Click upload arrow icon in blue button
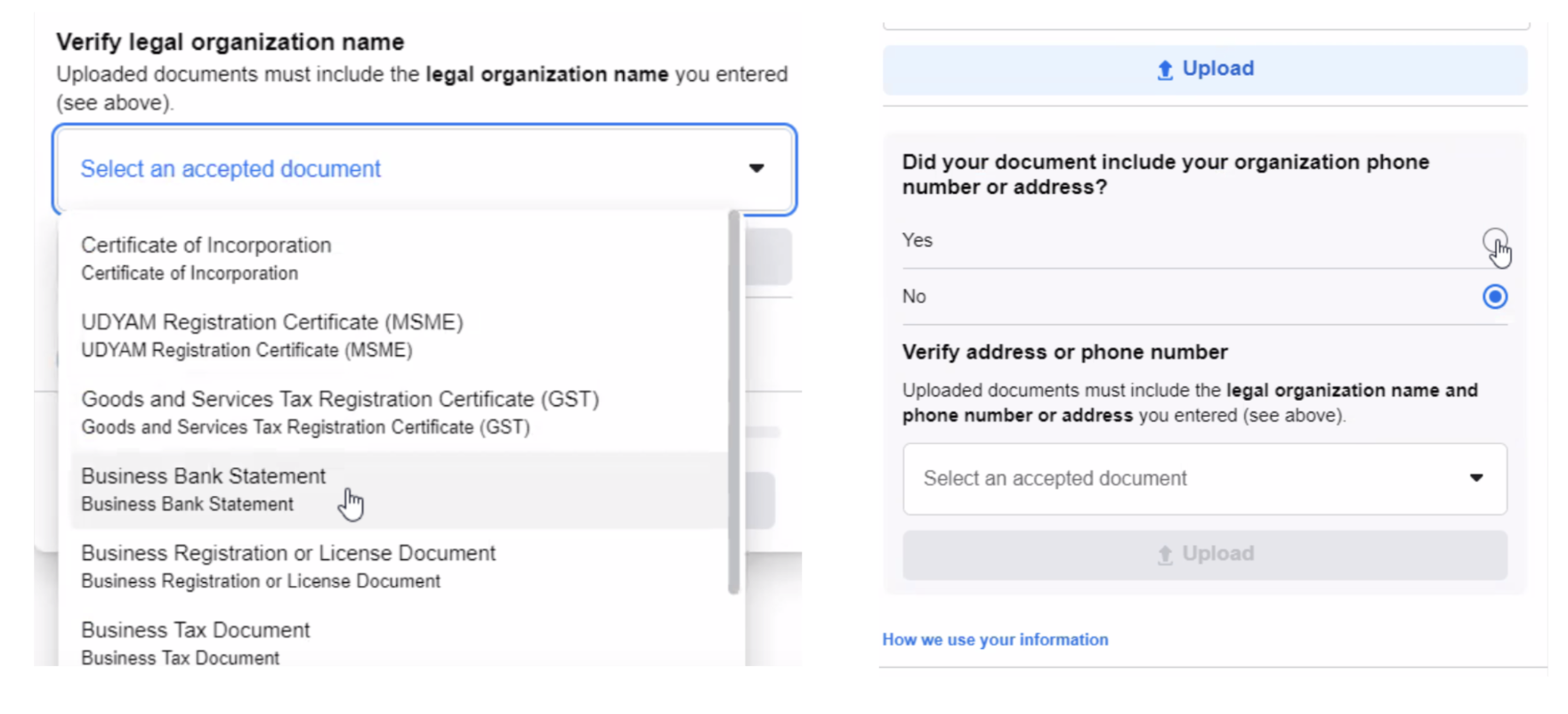The height and width of the screenshot is (714, 1568). (1165, 70)
